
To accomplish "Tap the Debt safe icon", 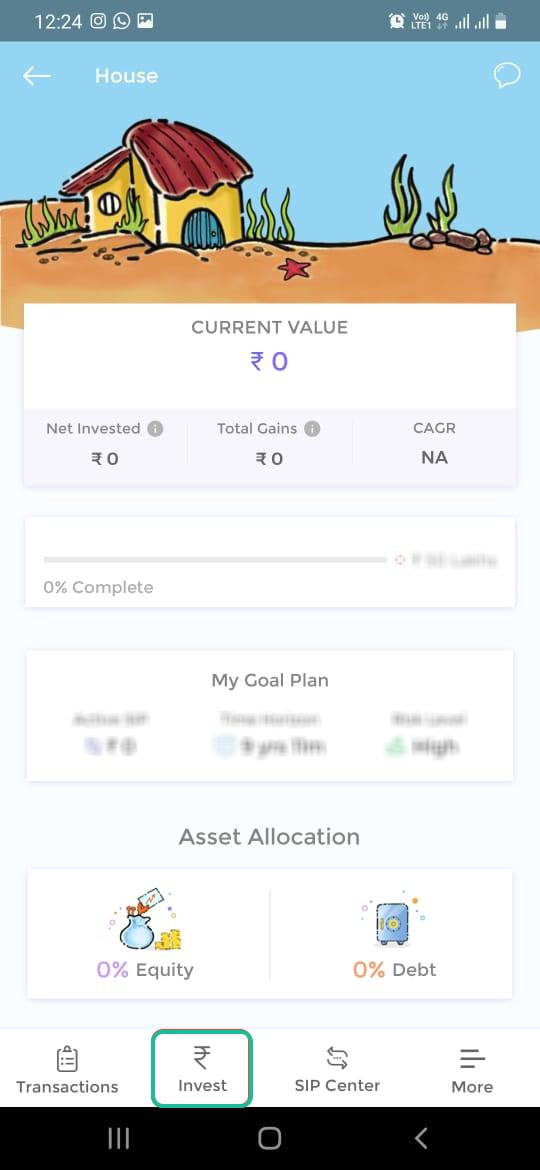I will tap(392, 919).
